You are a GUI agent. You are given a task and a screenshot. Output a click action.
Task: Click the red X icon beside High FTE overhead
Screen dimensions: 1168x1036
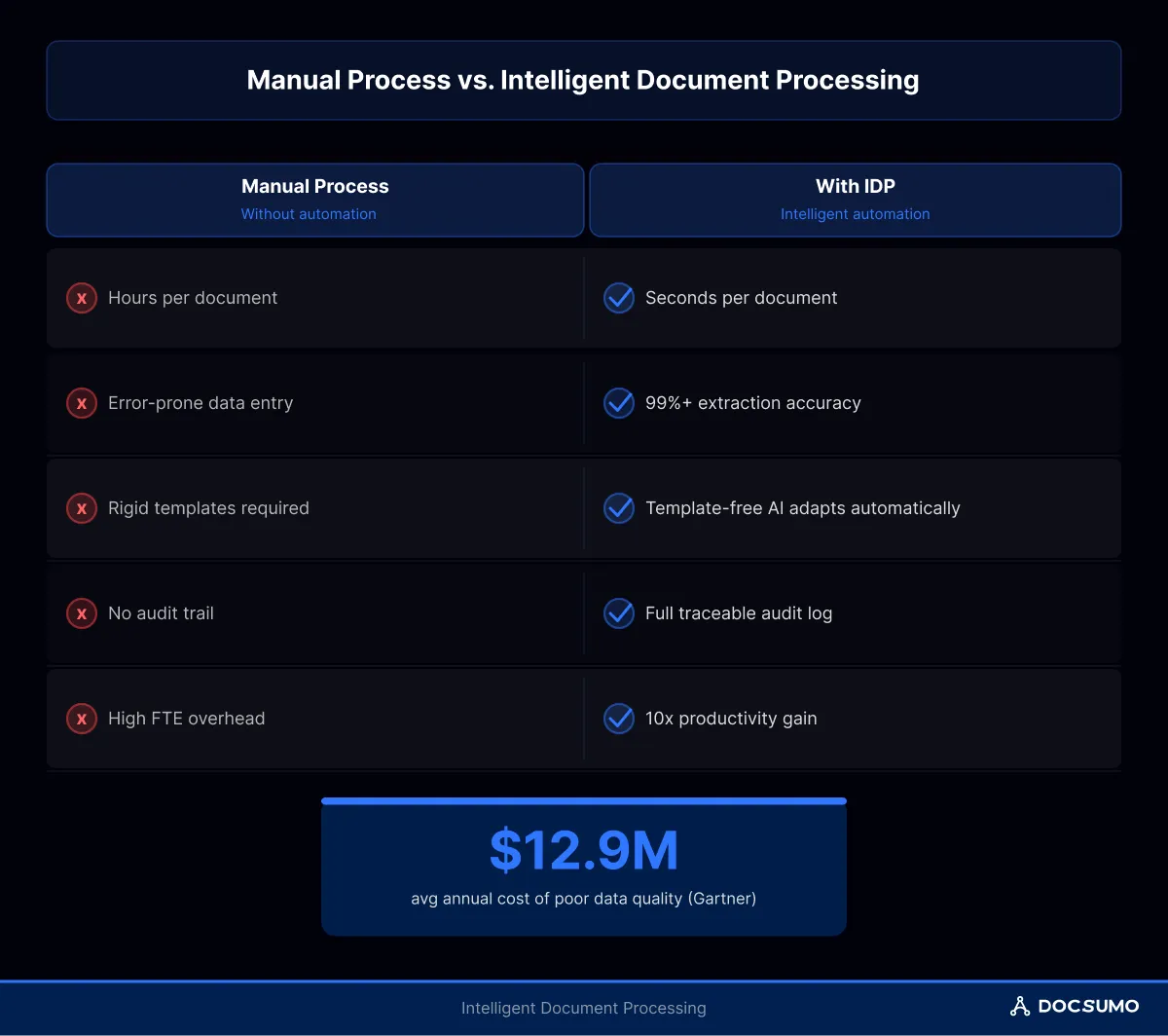pyautogui.click(x=82, y=719)
